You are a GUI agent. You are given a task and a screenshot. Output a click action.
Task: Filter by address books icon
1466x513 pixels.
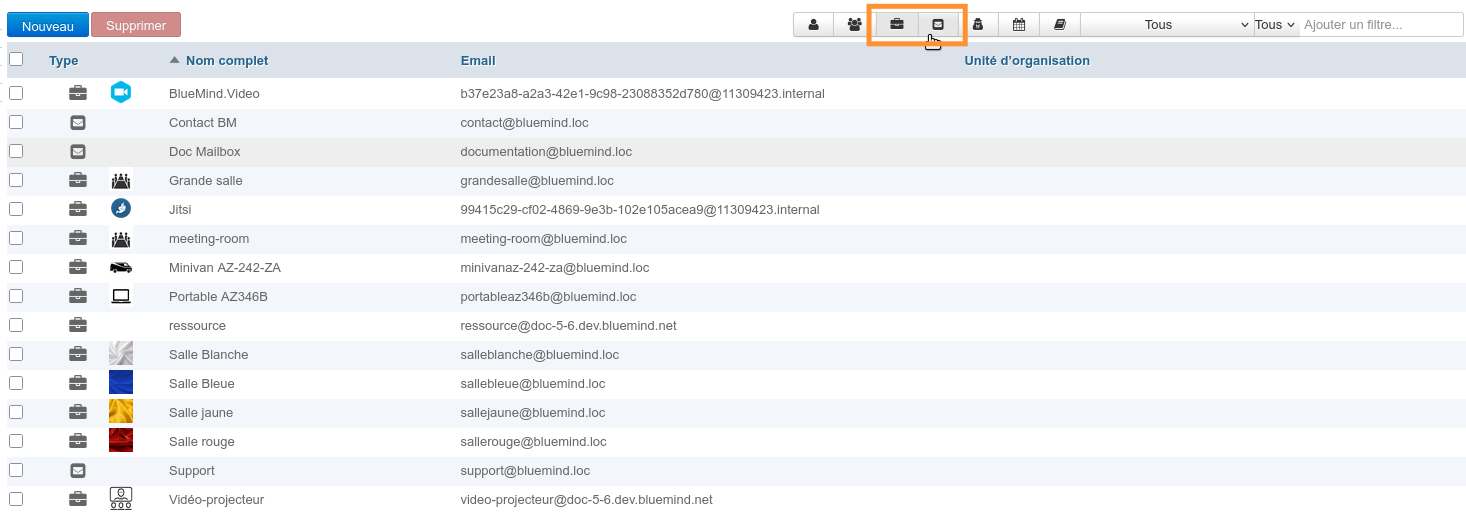(1060, 24)
